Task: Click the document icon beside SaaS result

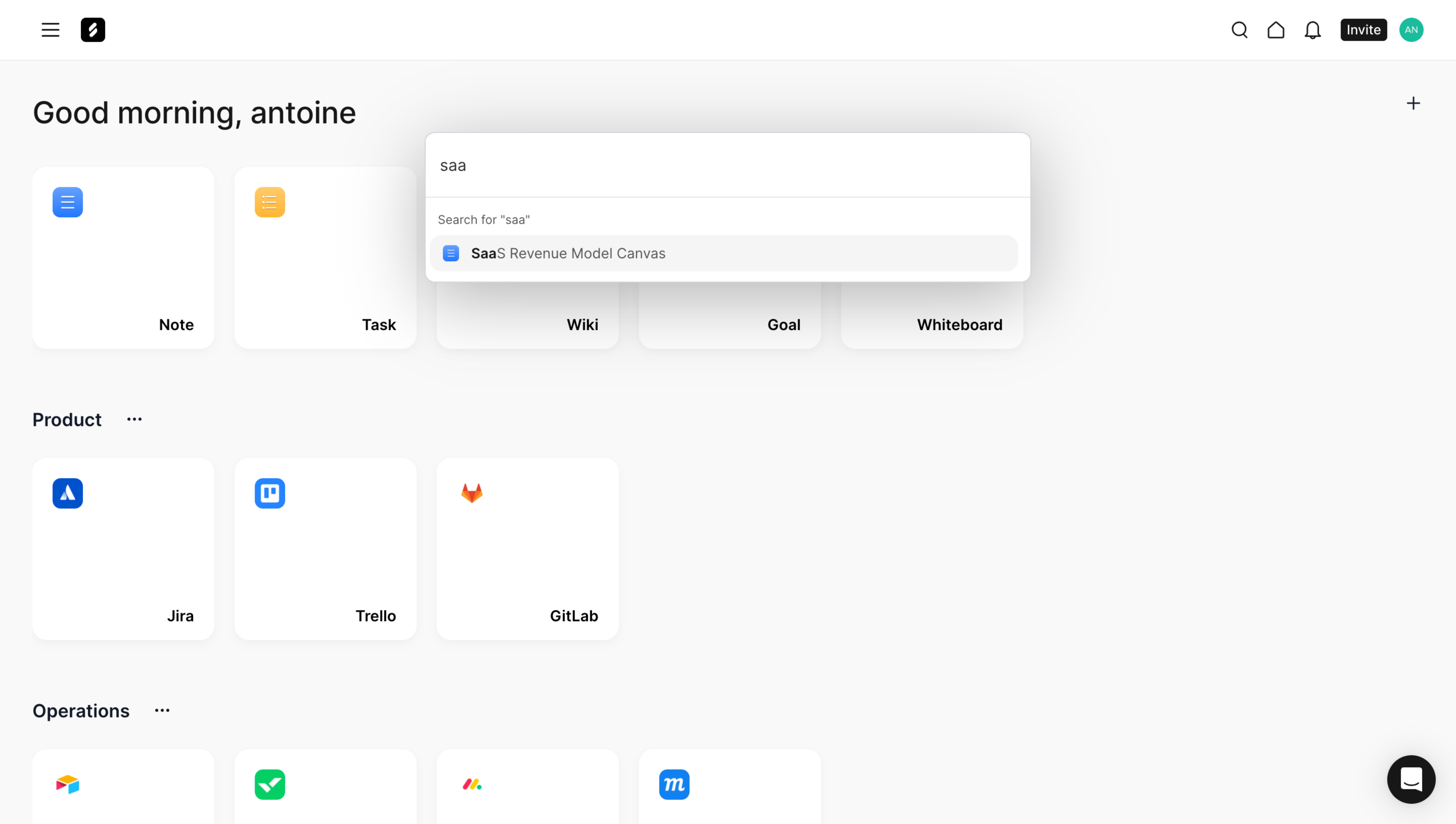Action: pos(450,254)
